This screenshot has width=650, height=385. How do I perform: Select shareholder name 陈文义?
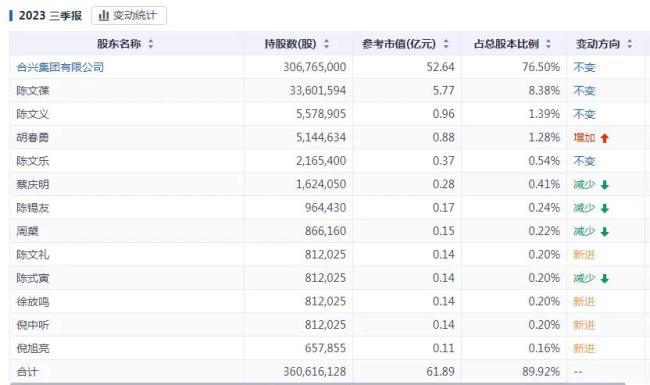tap(33, 114)
